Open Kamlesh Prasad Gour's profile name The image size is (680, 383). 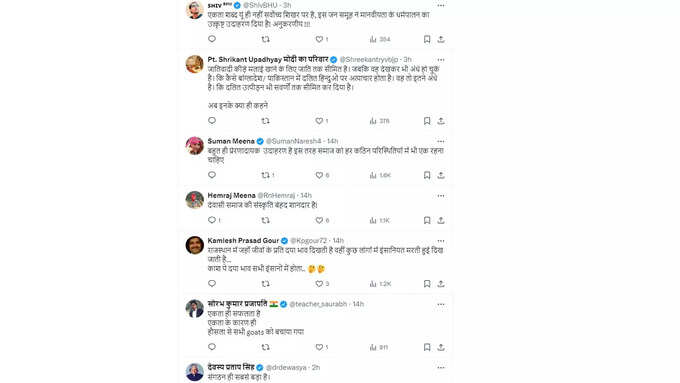coord(243,241)
